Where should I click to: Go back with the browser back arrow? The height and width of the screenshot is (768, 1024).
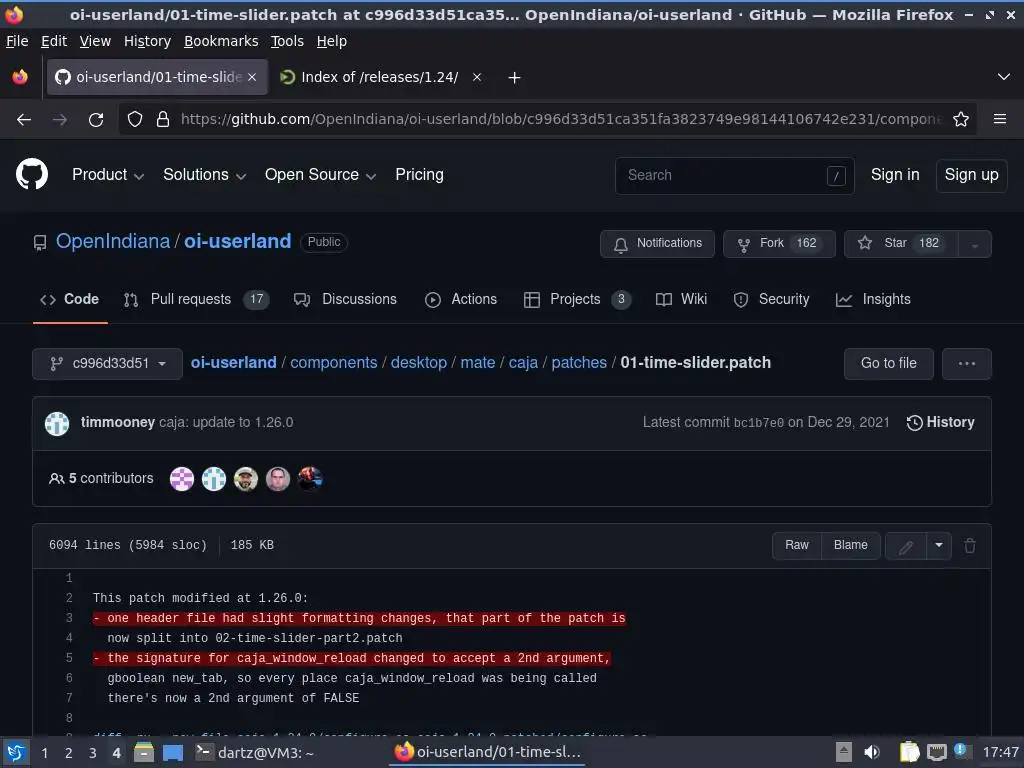(24, 120)
